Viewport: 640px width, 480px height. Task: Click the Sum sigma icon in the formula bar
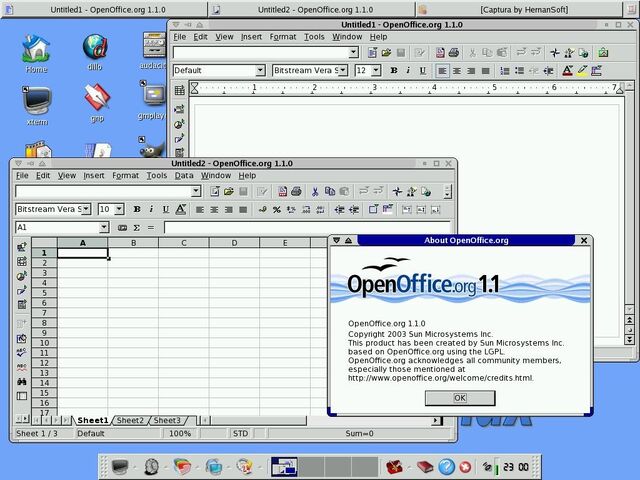(137, 228)
